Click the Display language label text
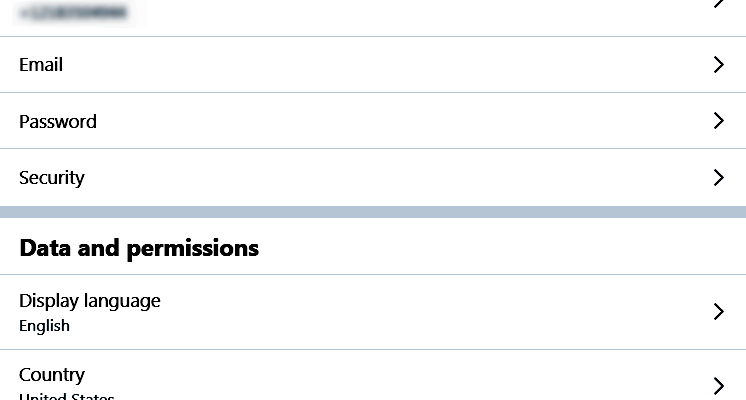This screenshot has width=746, height=400. click(90, 300)
